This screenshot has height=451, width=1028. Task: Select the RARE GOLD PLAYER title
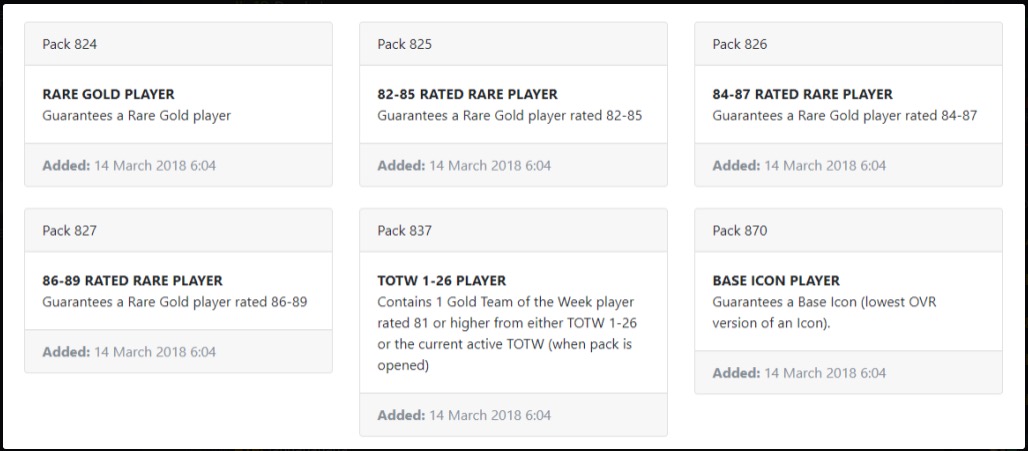click(108, 94)
